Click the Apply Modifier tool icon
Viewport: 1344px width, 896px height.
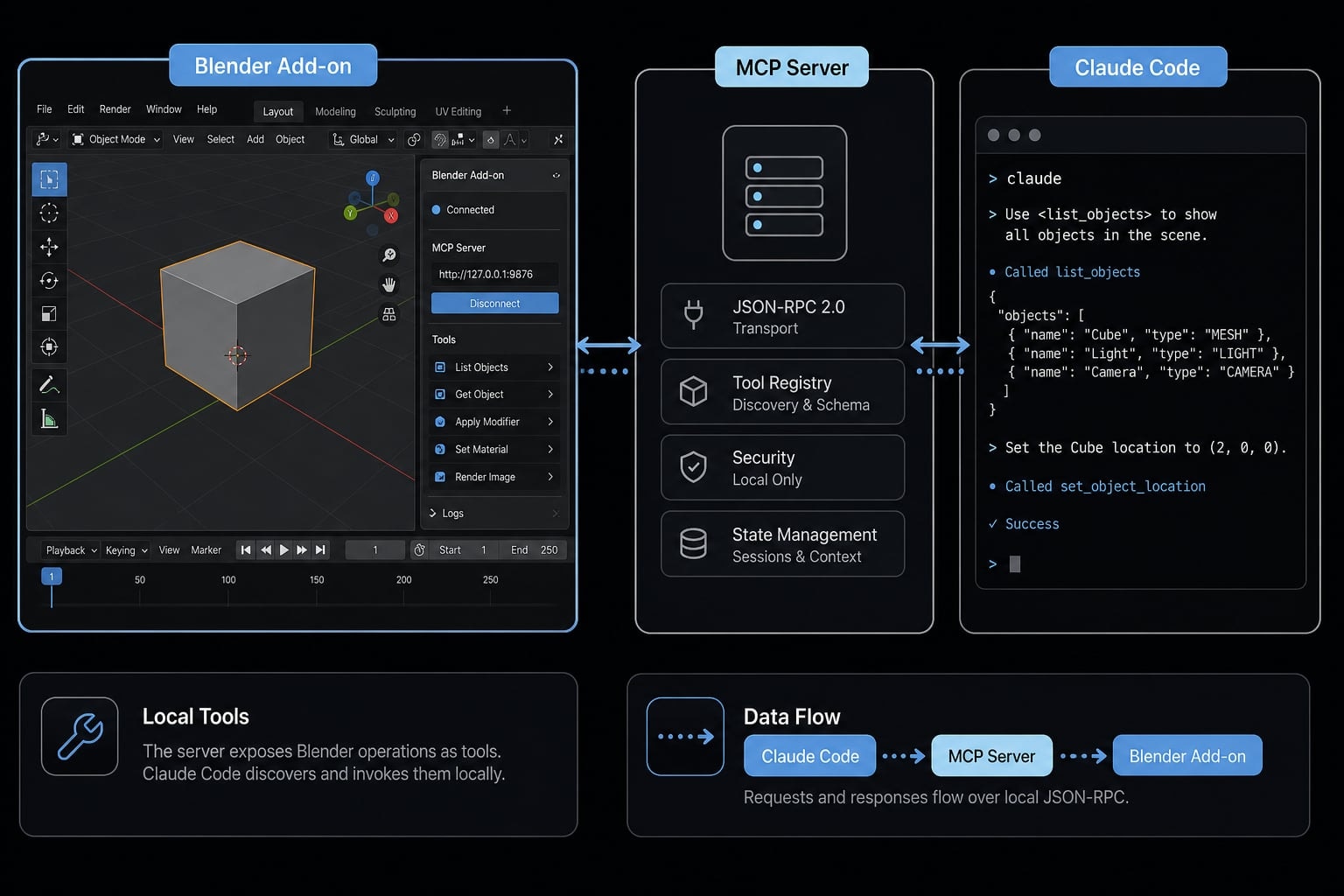(440, 422)
